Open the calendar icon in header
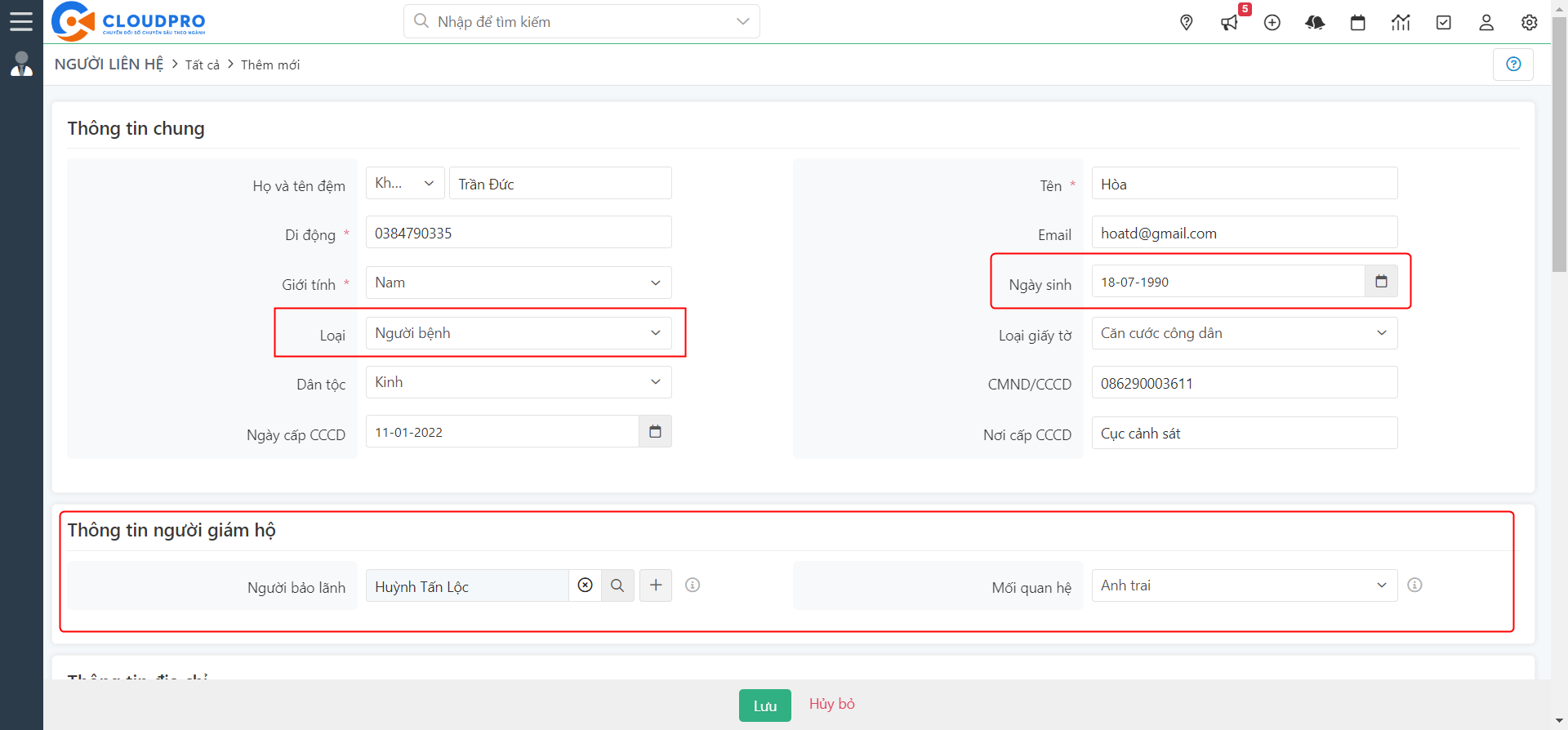 click(1358, 22)
